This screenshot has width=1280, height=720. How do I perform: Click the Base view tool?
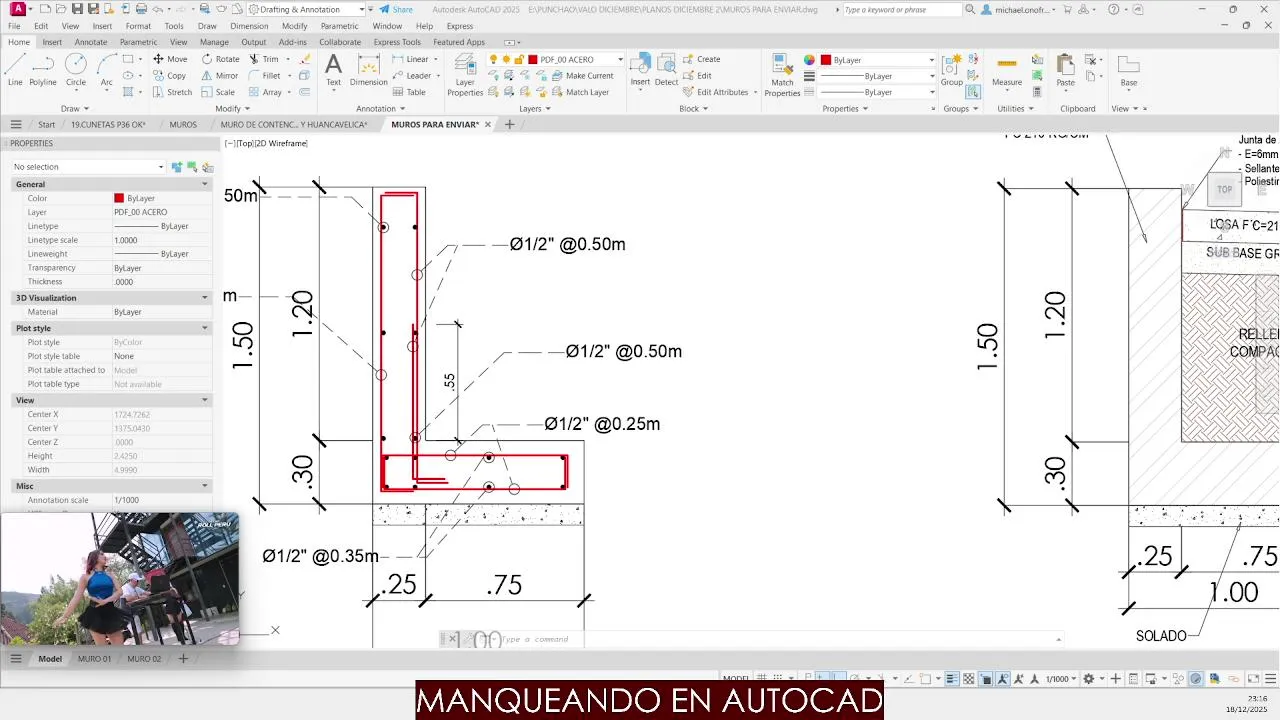click(x=1128, y=70)
